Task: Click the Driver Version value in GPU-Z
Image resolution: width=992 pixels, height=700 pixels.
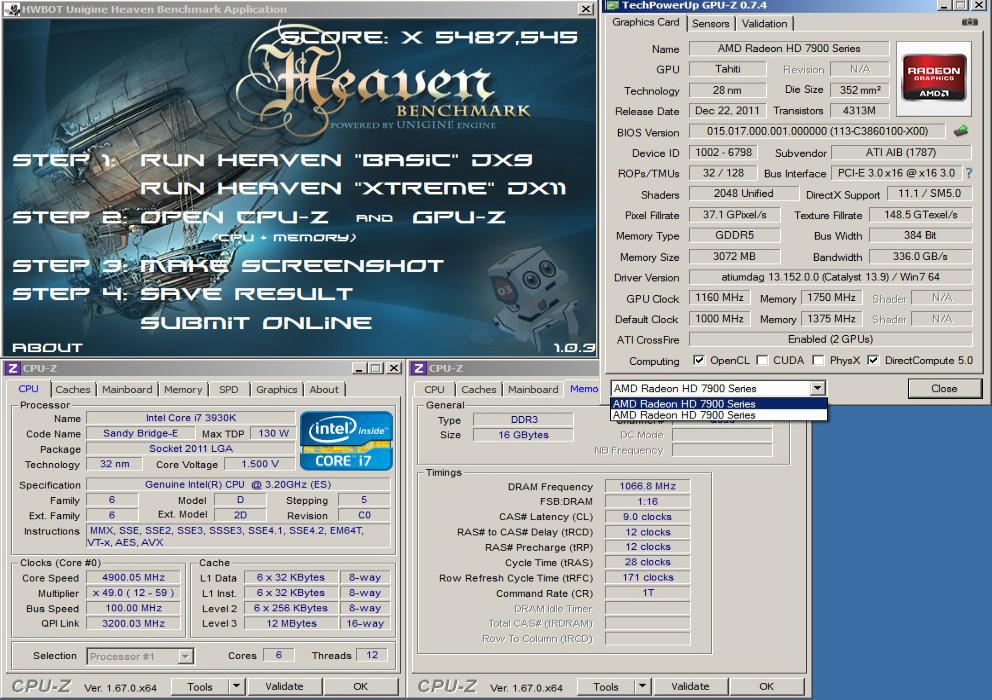Action: 830,277
